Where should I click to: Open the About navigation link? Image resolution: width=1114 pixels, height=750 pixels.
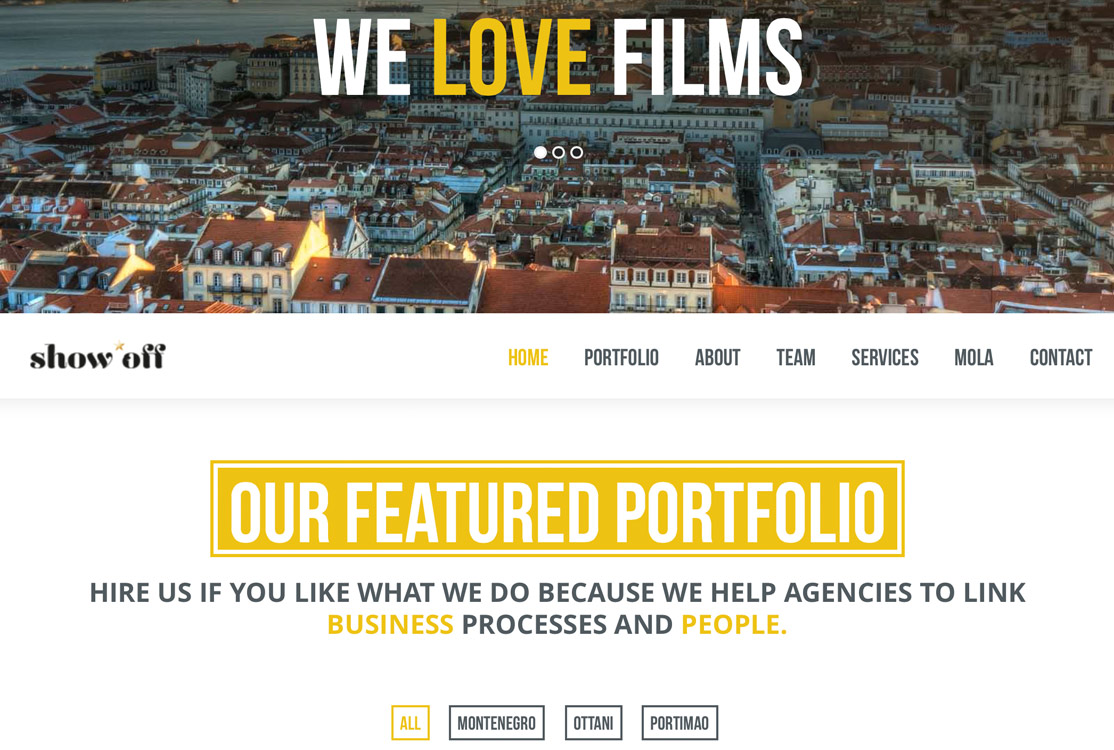pos(718,357)
